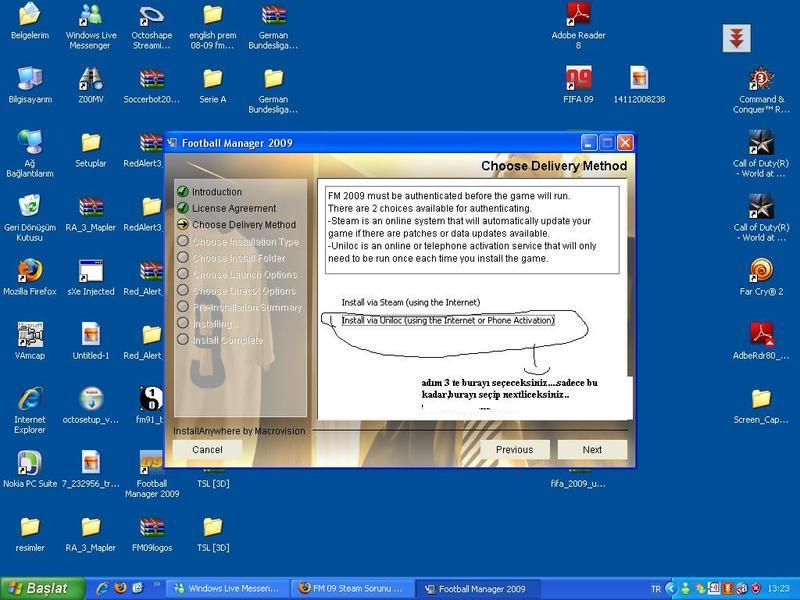800x600 pixels.
Task: Select Serie A folder icon
Action: [213, 86]
